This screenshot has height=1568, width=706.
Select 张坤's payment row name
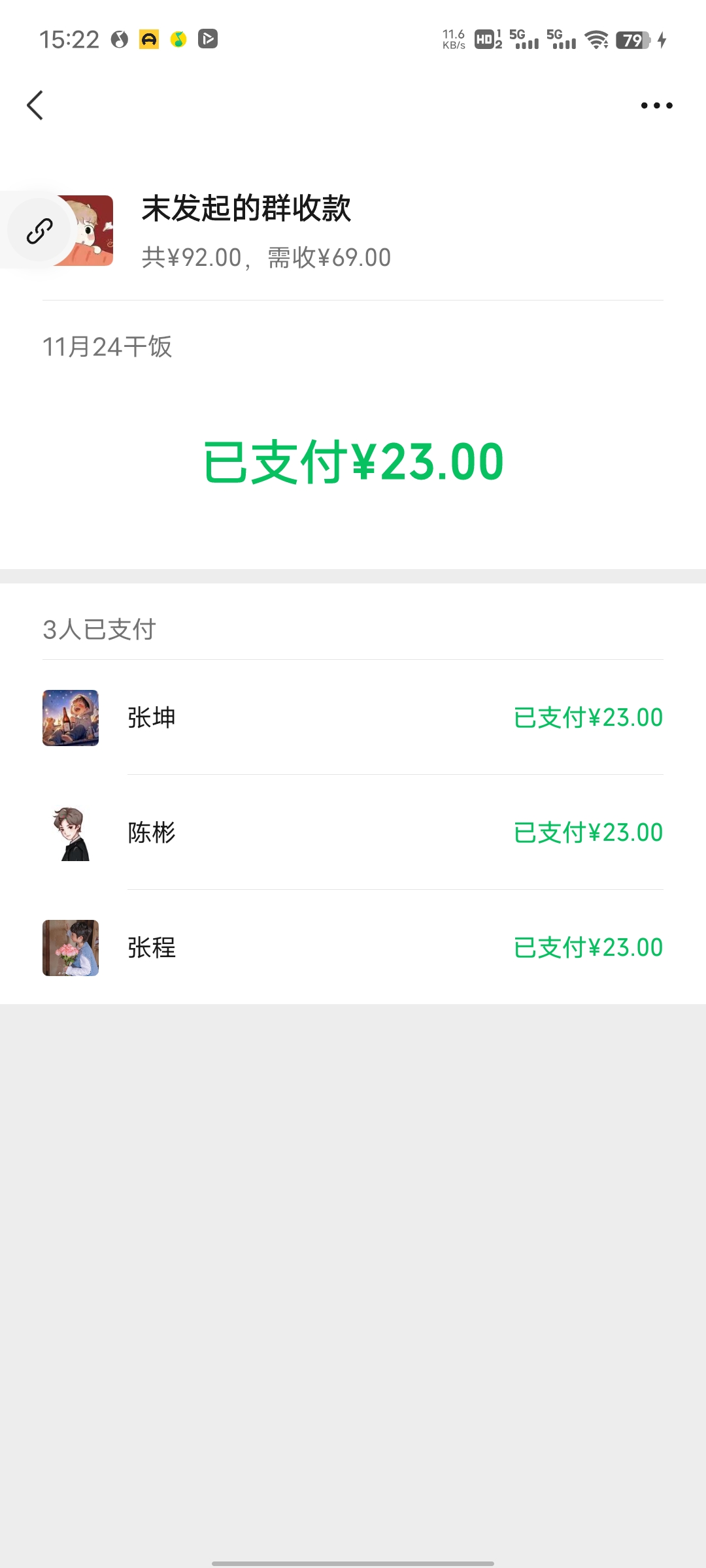152,717
